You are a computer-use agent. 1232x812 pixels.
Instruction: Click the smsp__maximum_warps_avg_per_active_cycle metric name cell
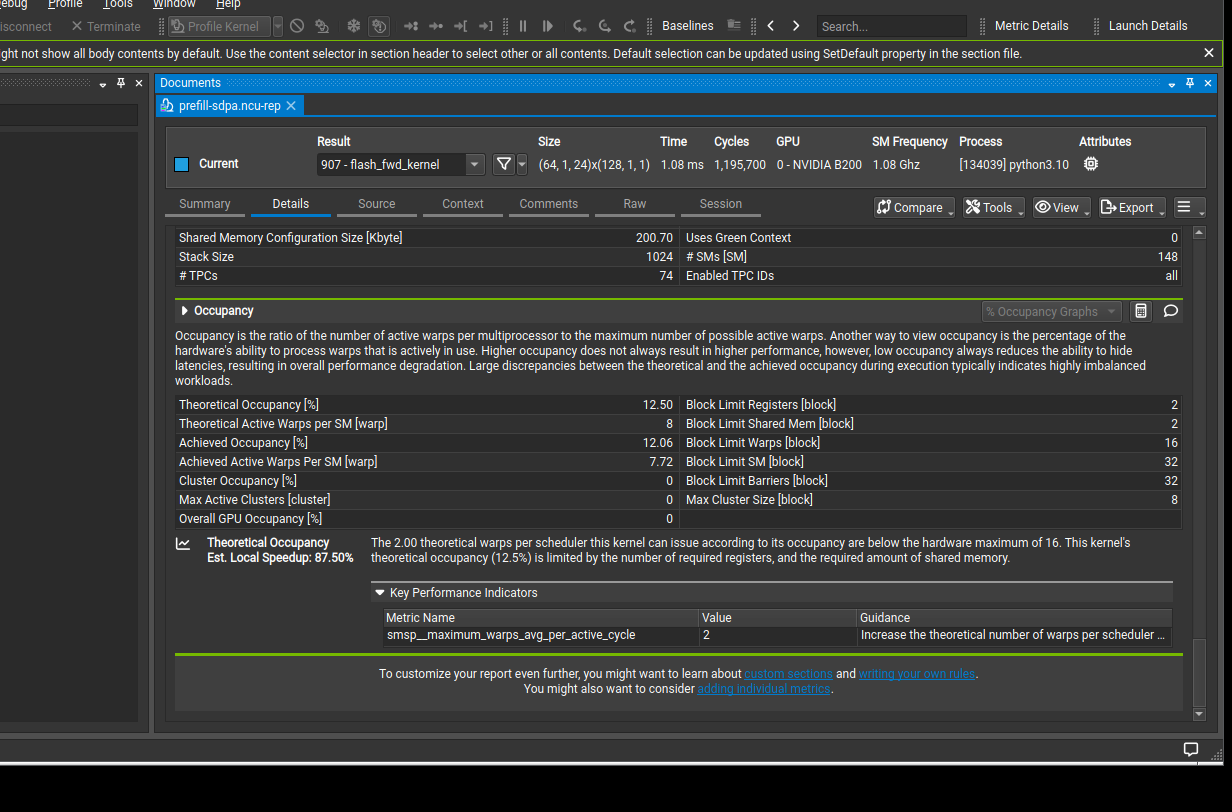click(540, 635)
